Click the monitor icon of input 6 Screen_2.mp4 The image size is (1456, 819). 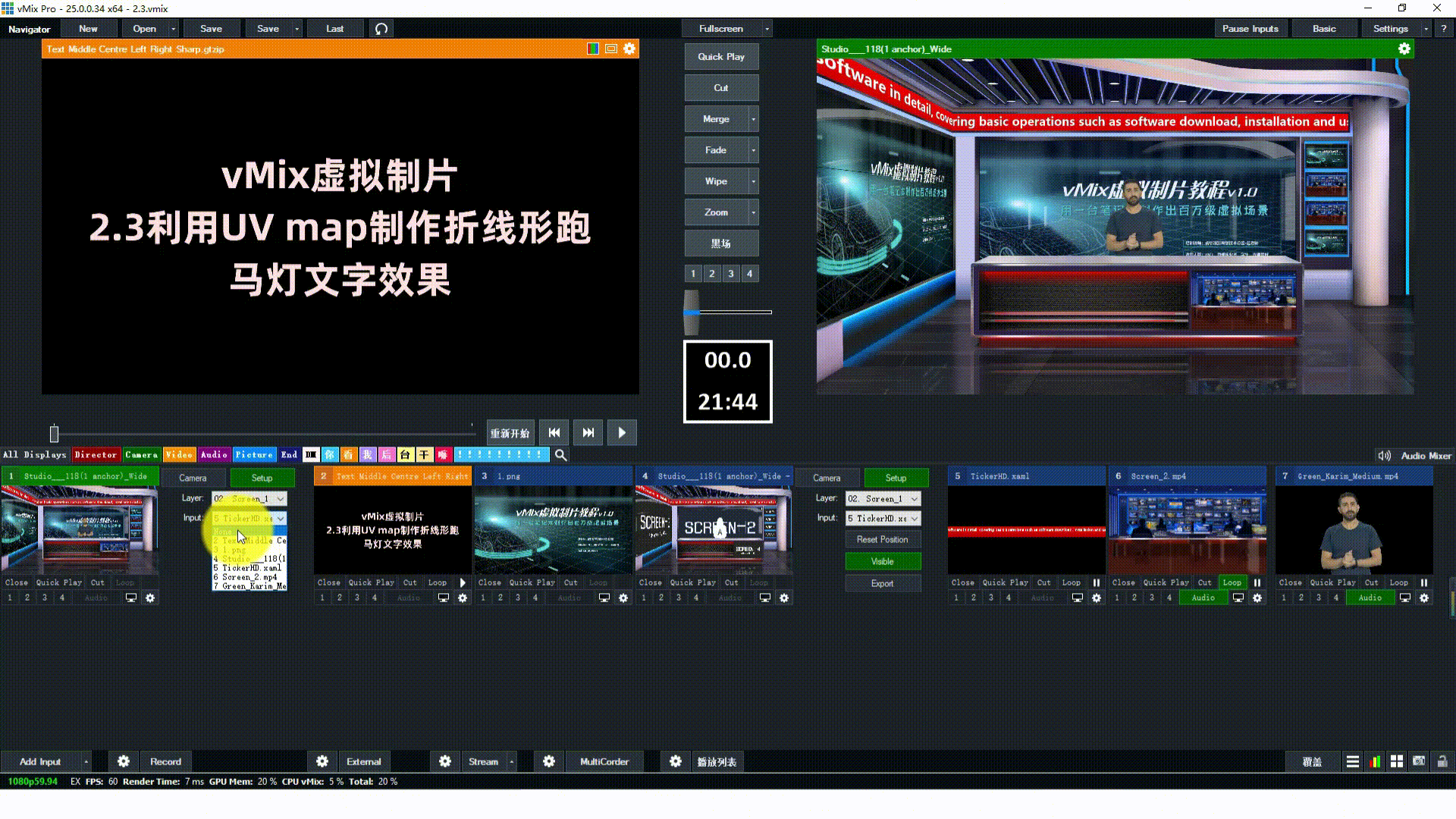pos(1238,598)
